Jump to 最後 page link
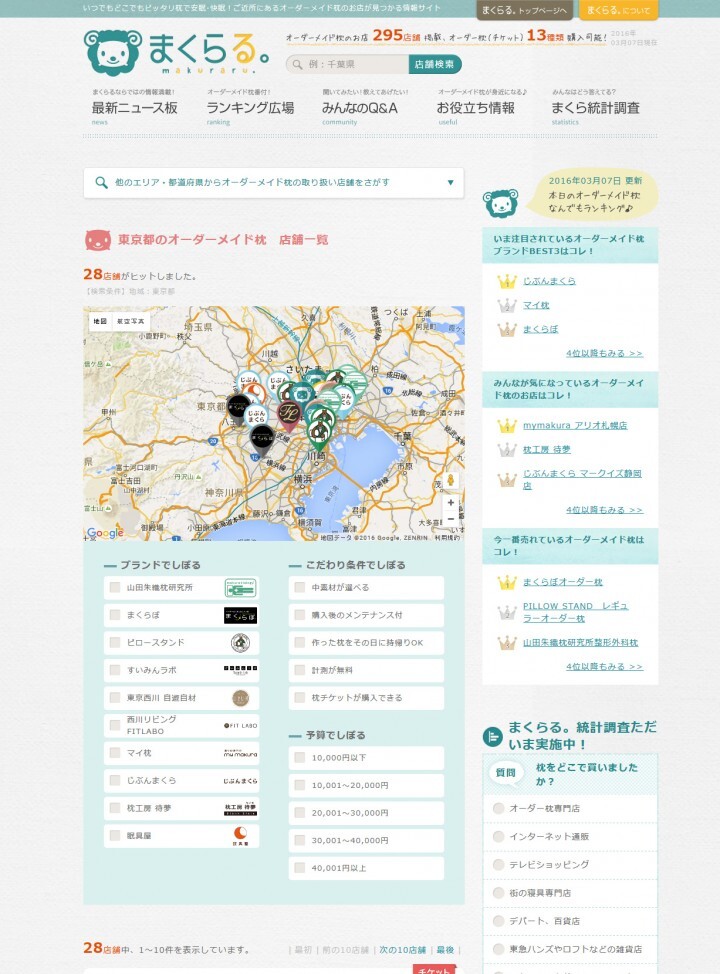This screenshot has width=720, height=974. coord(445,950)
